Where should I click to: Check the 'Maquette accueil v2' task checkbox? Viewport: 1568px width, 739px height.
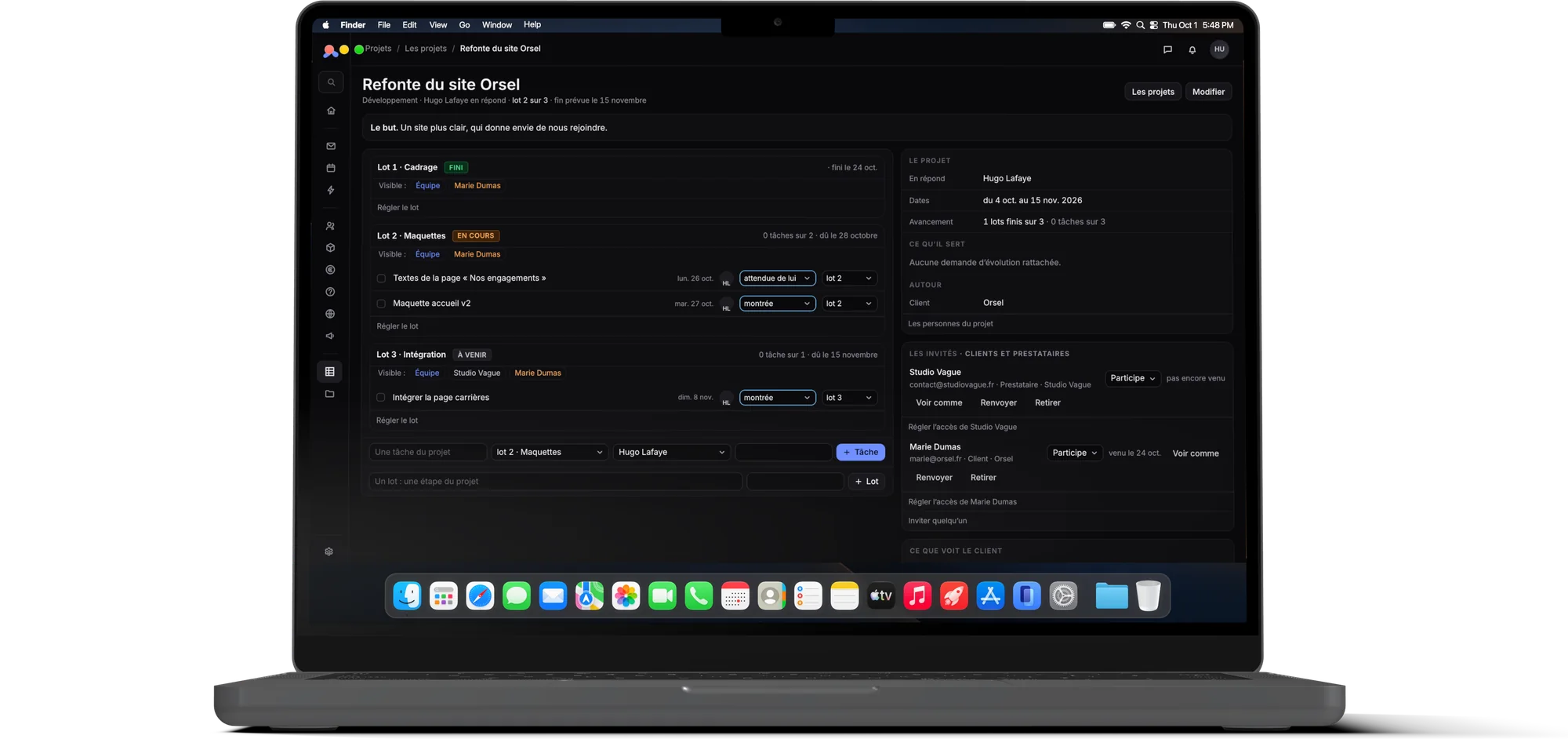click(x=382, y=304)
